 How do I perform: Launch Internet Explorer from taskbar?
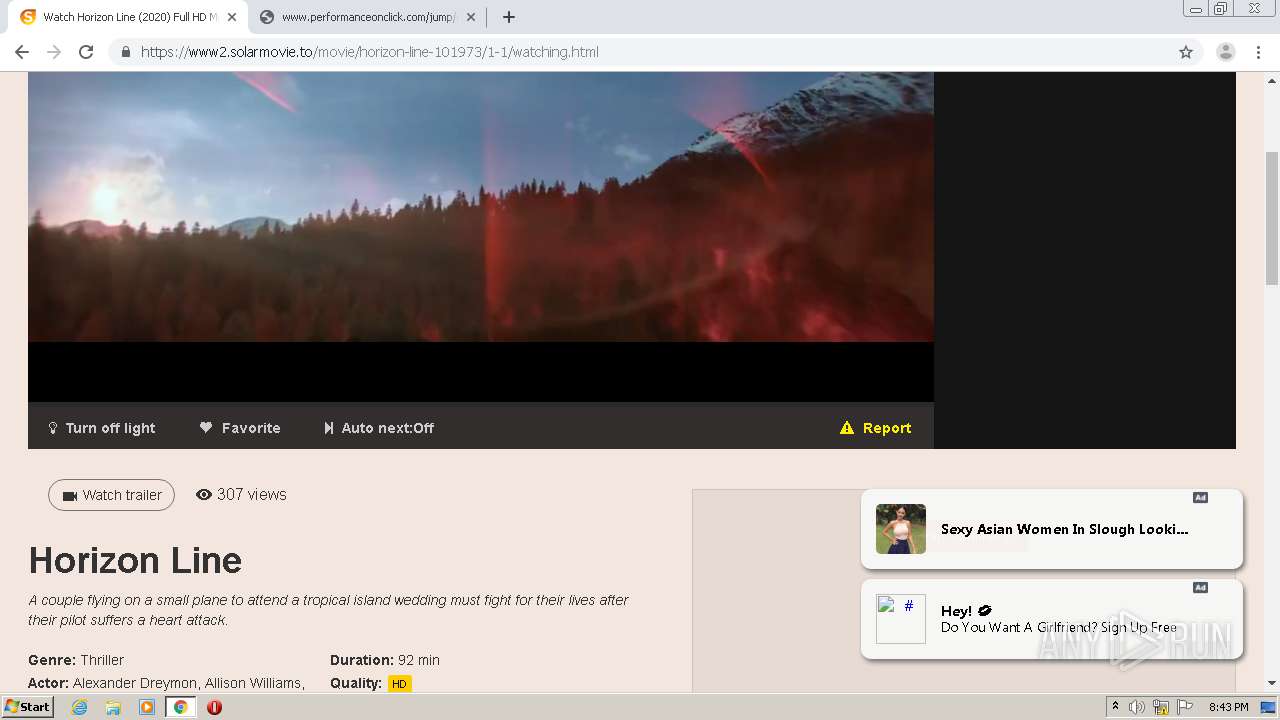(80, 707)
